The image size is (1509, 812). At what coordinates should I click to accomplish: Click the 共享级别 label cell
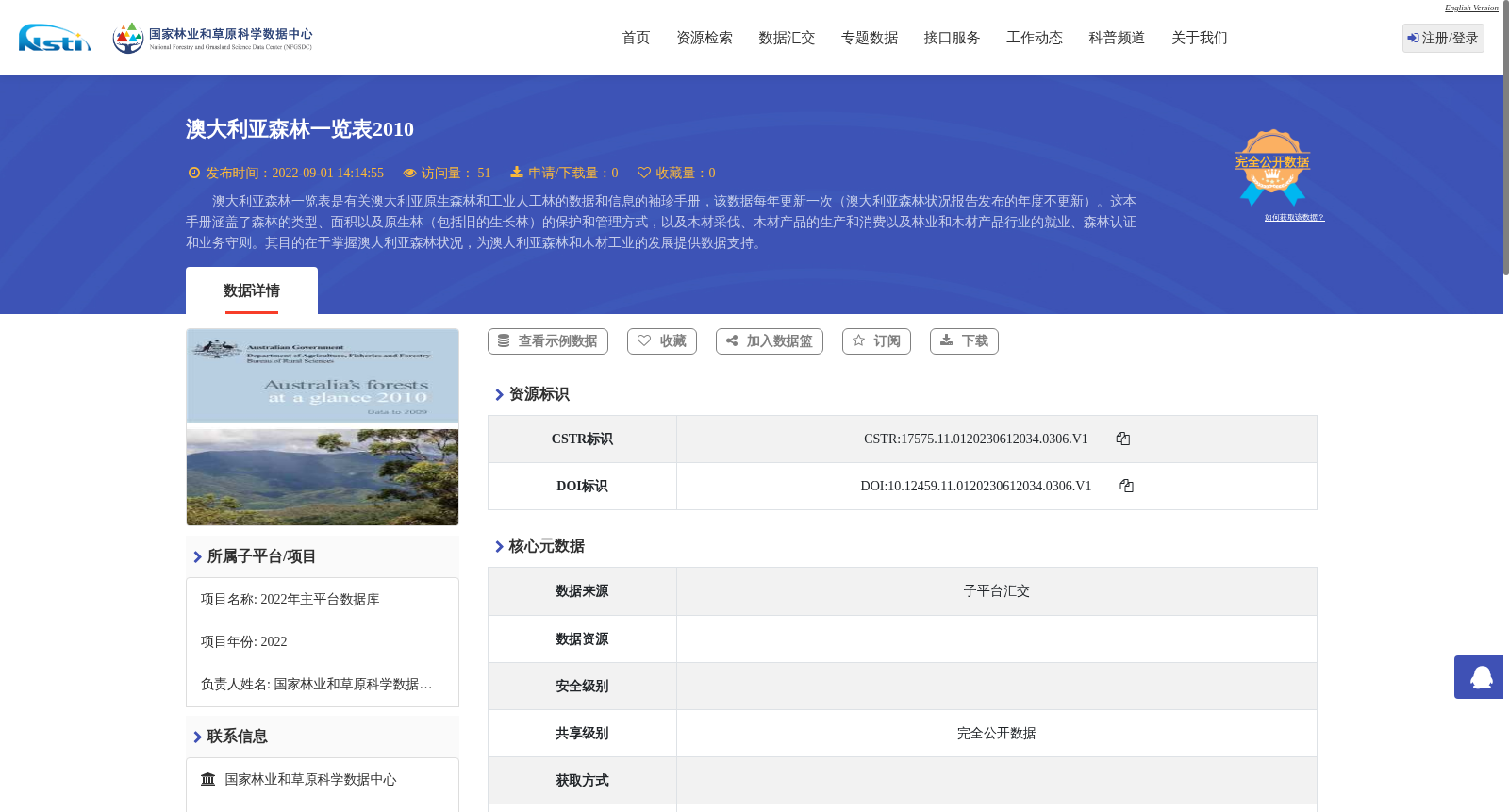point(582,734)
